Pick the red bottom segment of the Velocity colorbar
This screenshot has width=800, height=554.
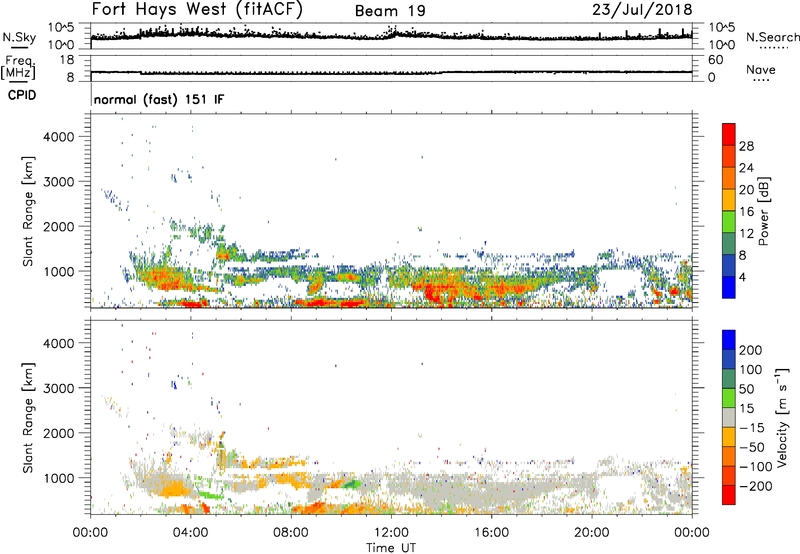click(729, 495)
